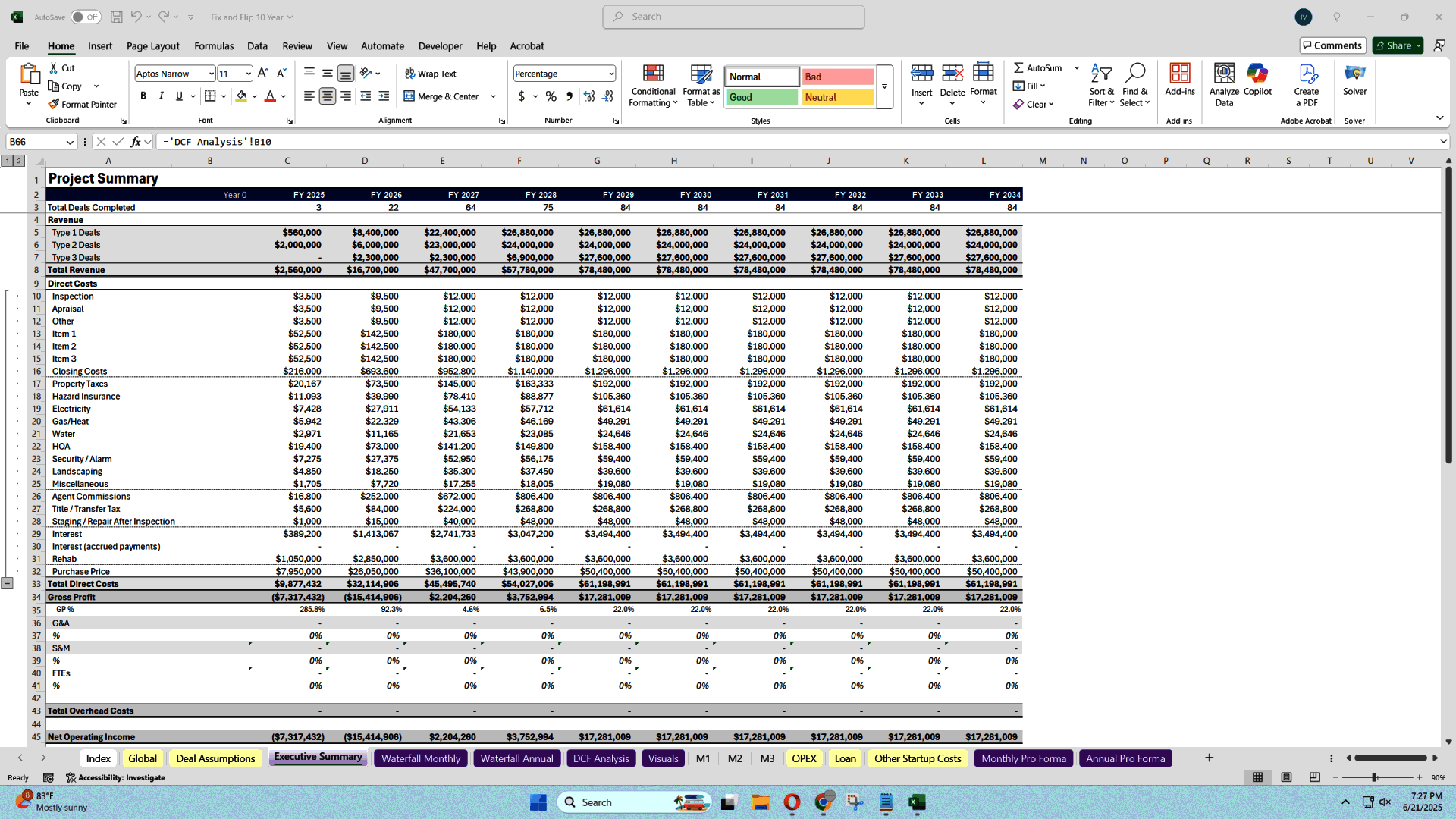The height and width of the screenshot is (819, 1456).
Task: Toggle middle vertical alignment
Action: pyautogui.click(x=328, y=74)
